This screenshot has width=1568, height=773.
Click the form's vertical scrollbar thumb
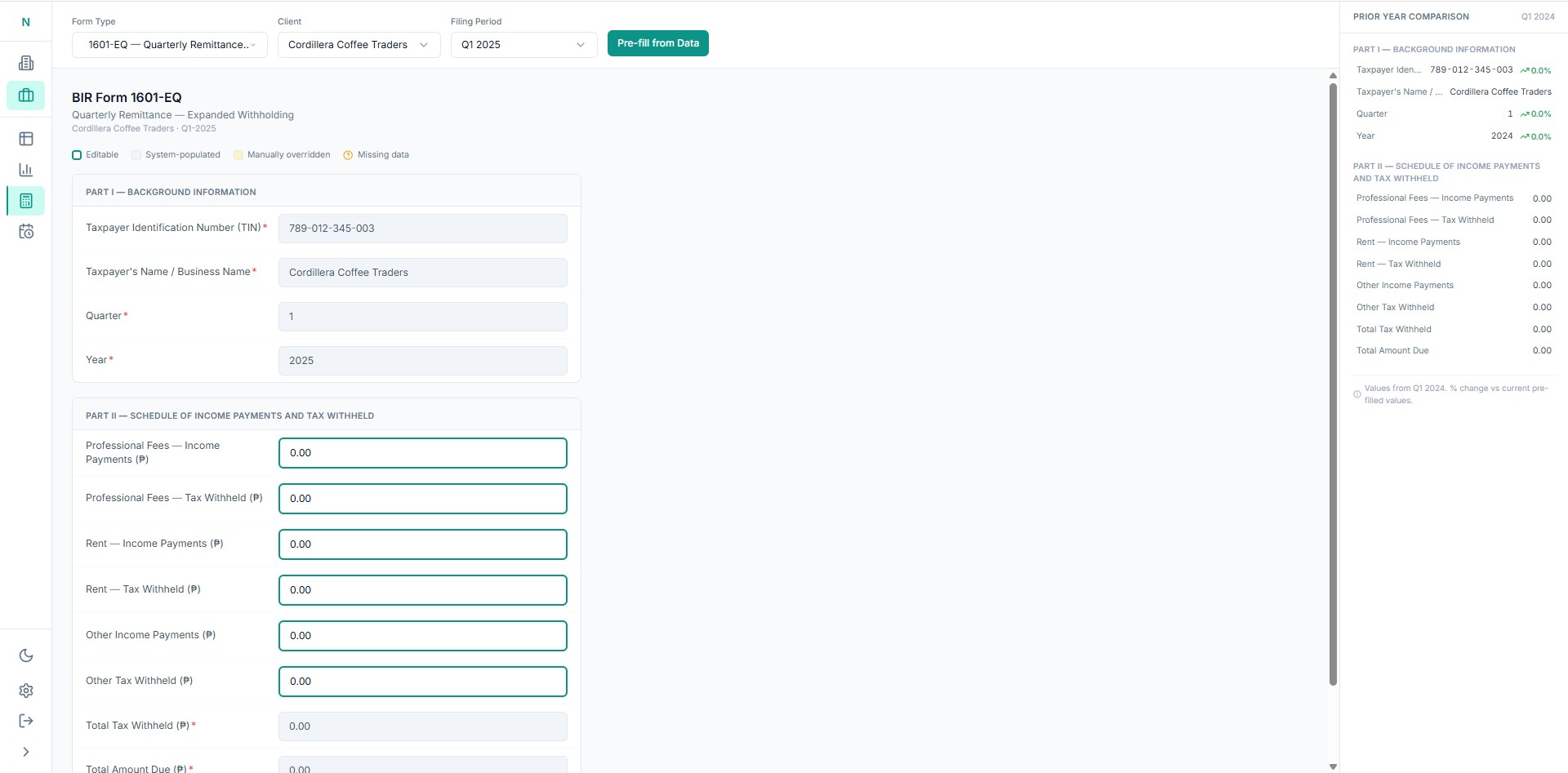click(x=1333, y=384)
